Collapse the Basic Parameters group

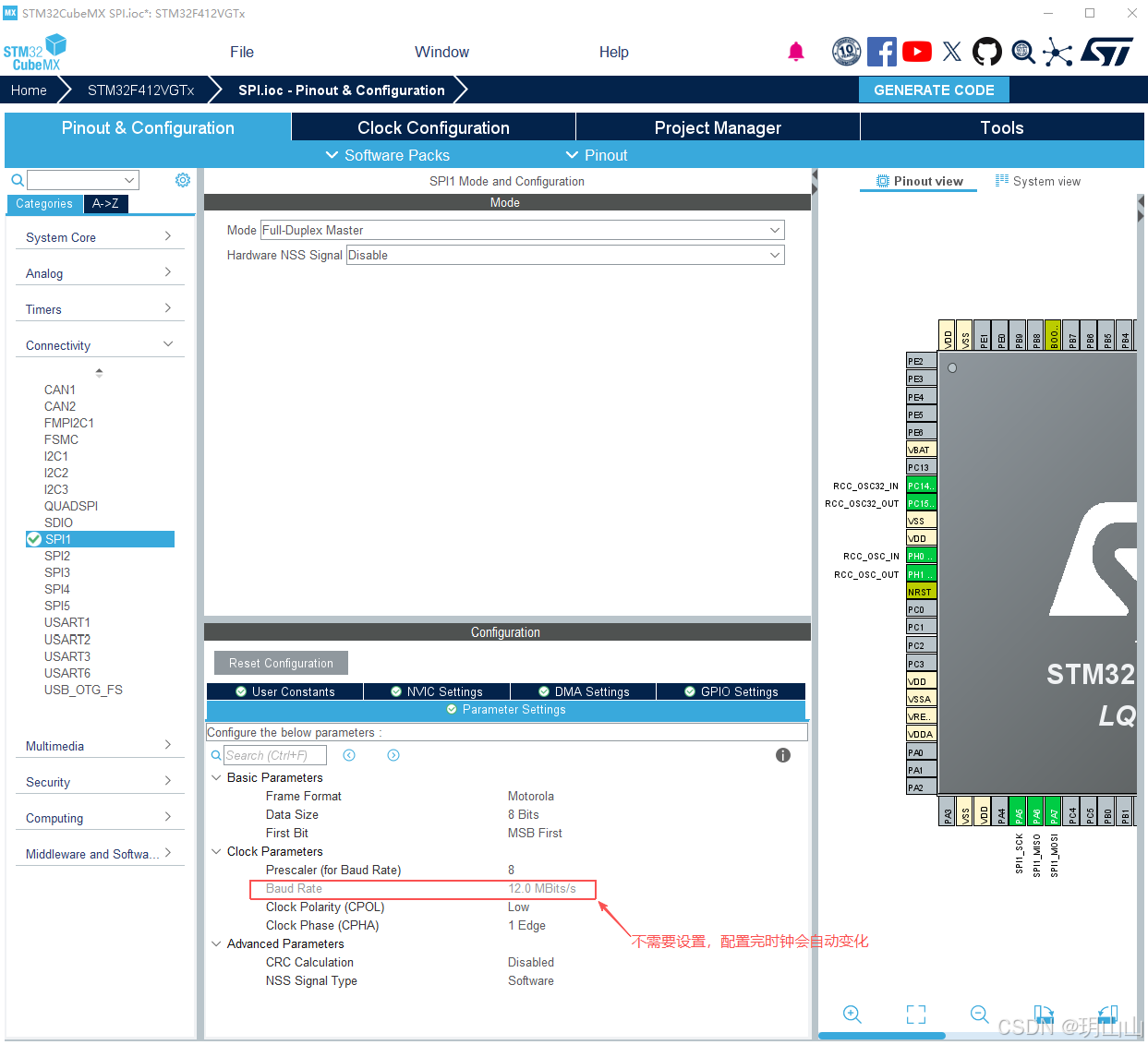point(216,777)
